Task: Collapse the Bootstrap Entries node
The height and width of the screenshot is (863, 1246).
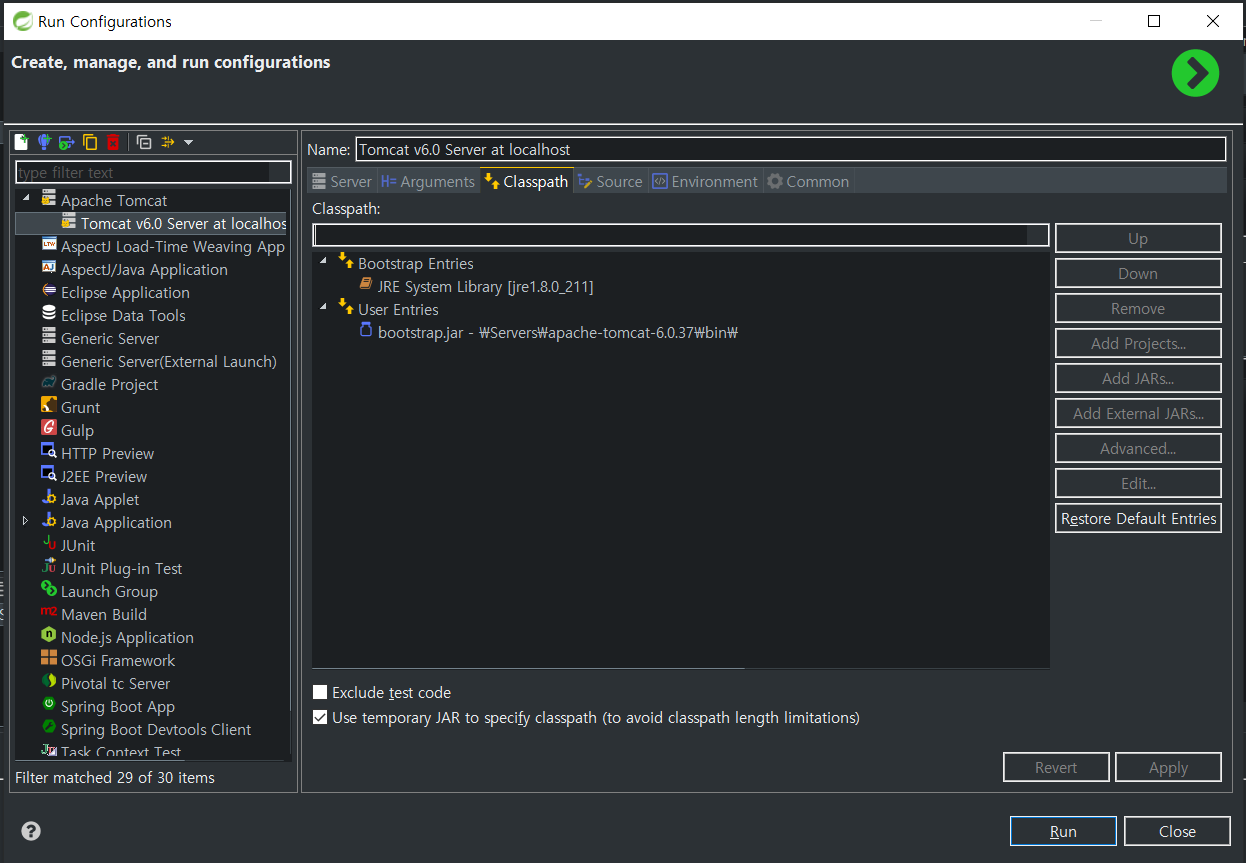Action: (324, 262)
